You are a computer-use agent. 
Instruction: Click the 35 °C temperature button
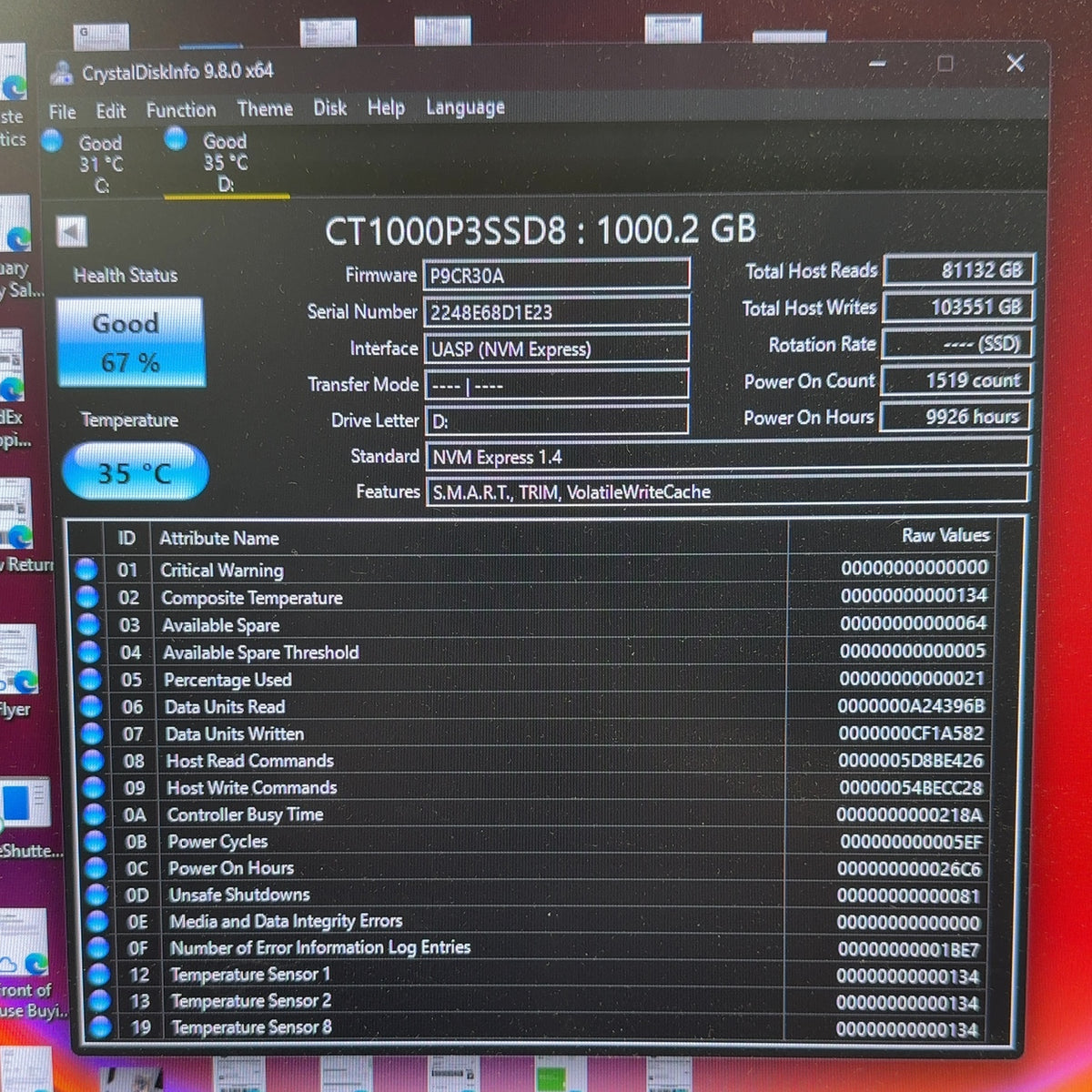click(x=135, y=472)
